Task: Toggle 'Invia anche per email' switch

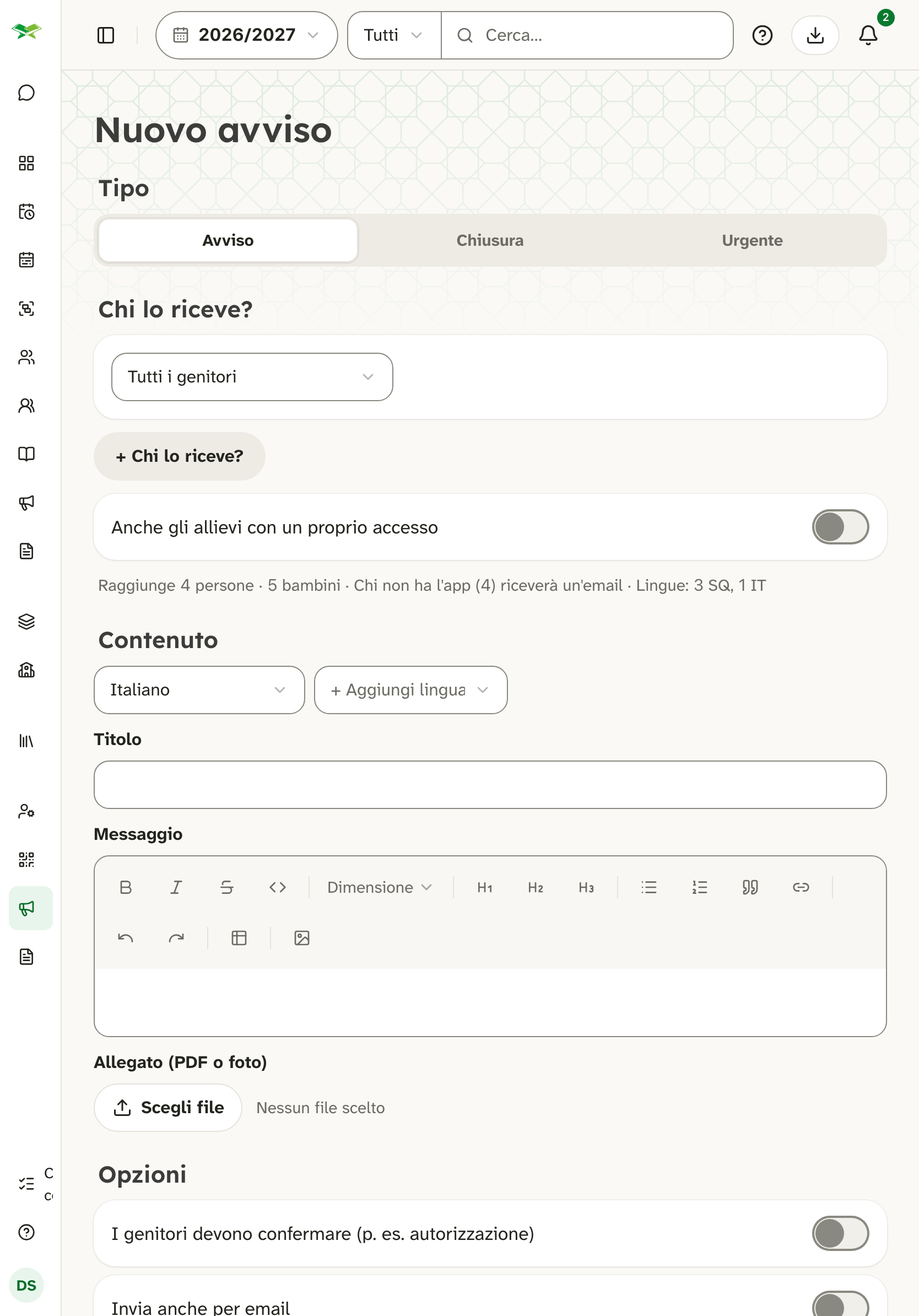Action: 840,1304
